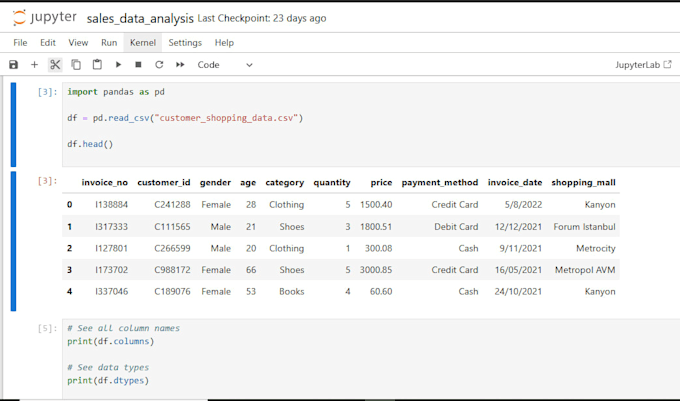680x401 pixels.
Task: Click inside the import pandas code cell
Action: (371, 124)
